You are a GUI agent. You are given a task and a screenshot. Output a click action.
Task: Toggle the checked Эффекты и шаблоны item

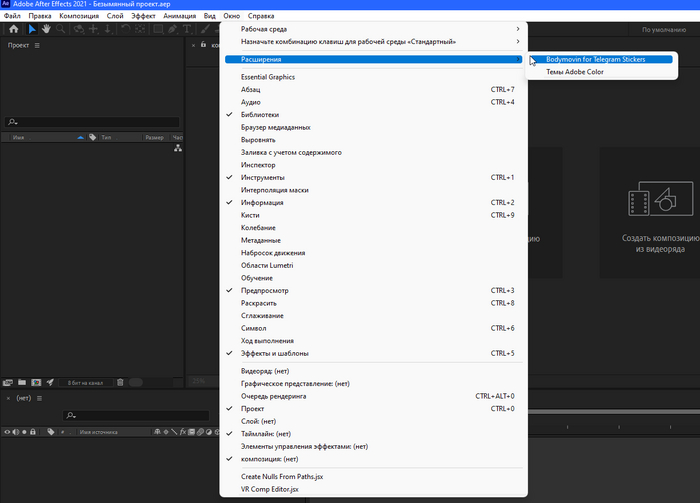[x=274, y=353]
